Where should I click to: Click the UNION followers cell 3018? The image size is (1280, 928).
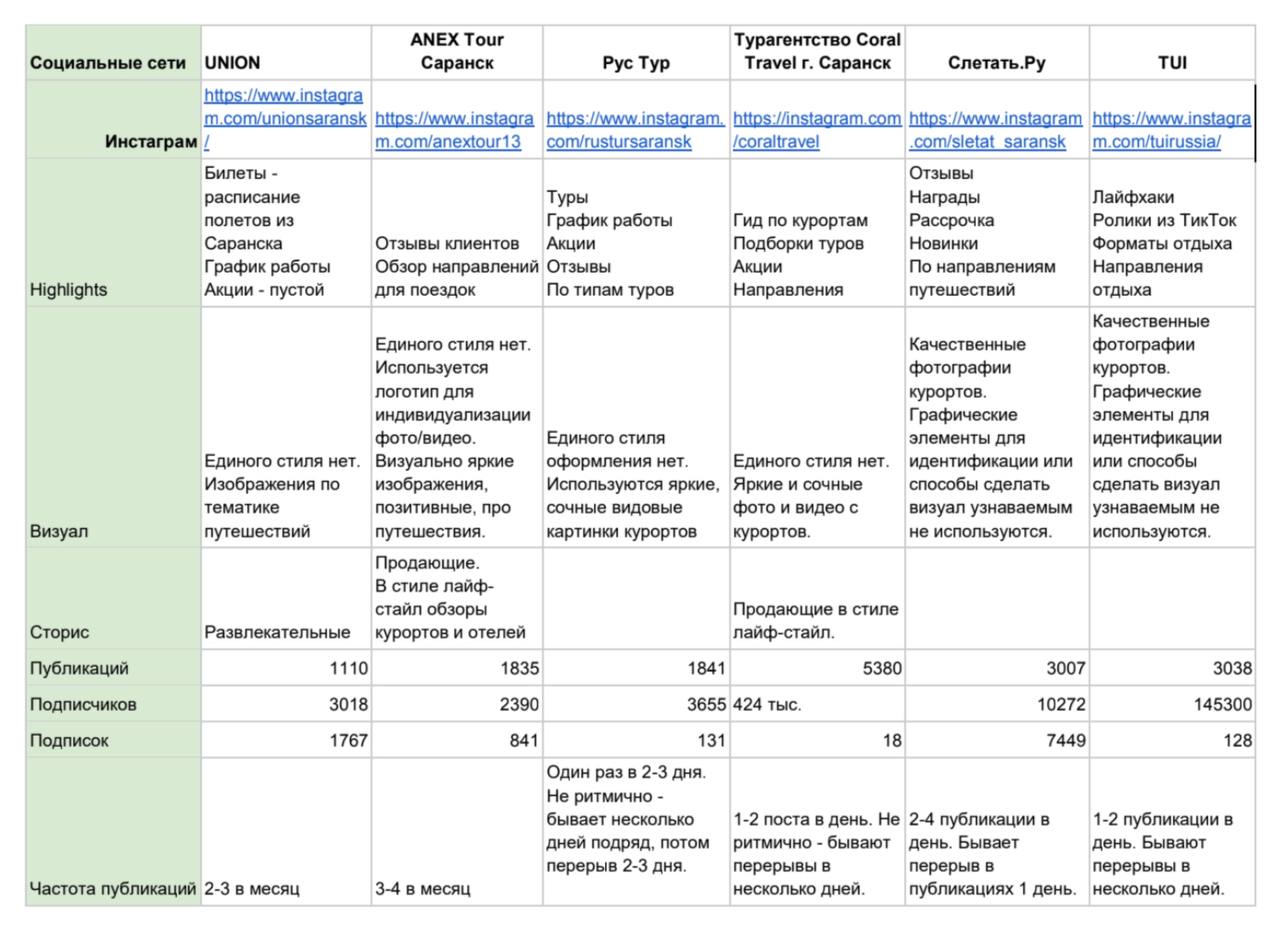pos(286,704)
